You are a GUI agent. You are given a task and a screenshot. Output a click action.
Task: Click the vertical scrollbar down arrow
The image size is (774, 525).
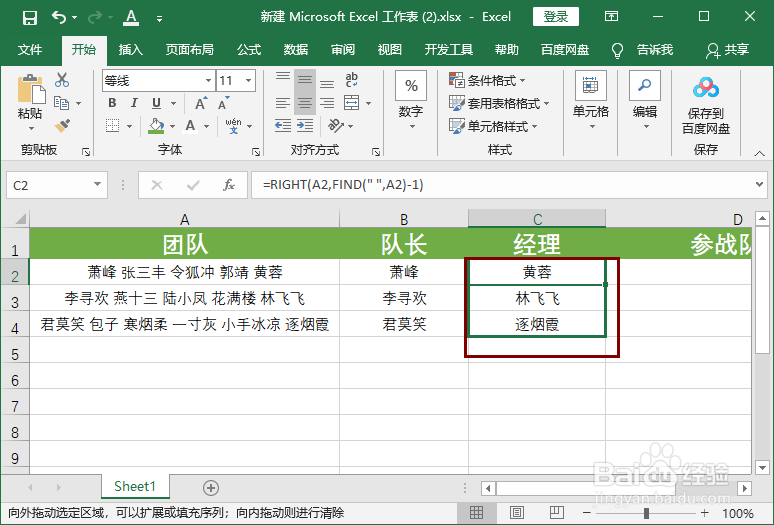(x=762, y=467)
